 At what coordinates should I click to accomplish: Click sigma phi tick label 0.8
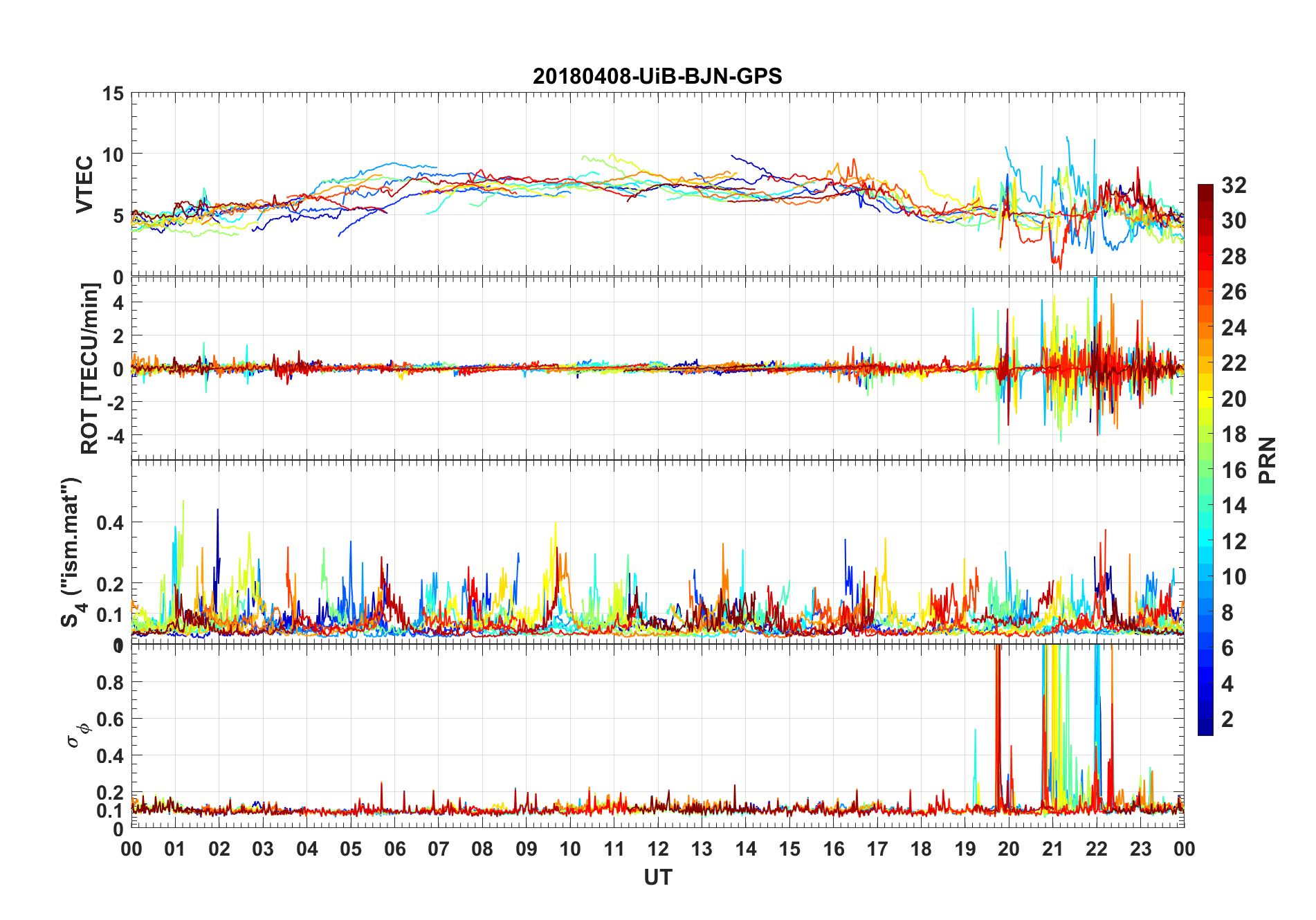pyautogui.click(x=110, y=683)
